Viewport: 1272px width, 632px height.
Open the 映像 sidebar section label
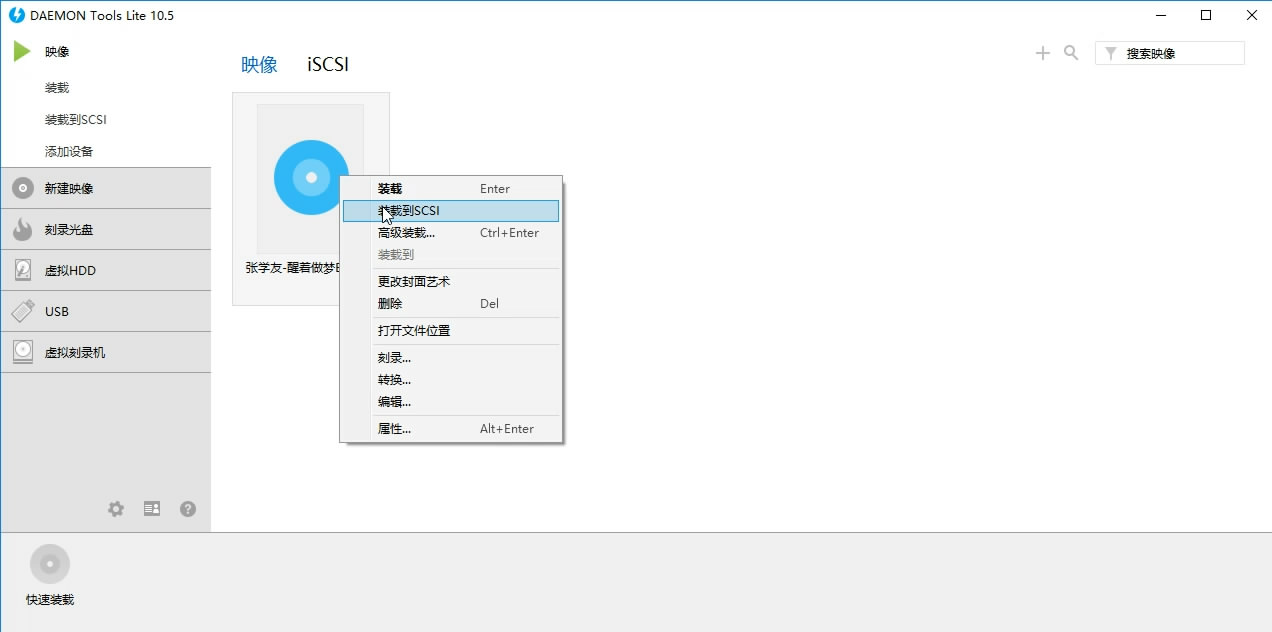point(57,52)
